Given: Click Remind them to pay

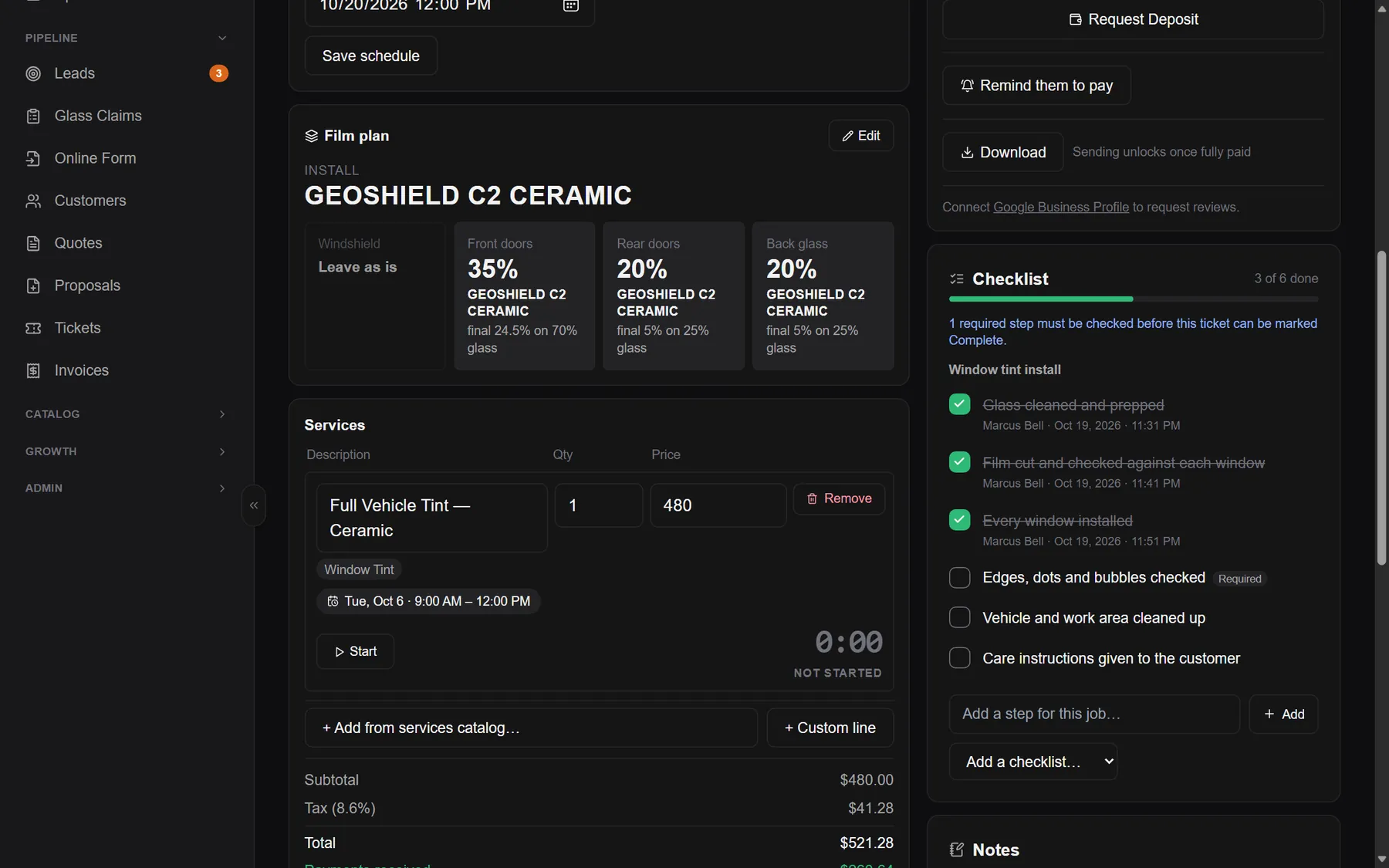Looking at the screenshot, I should click(x=1036, y=86).
